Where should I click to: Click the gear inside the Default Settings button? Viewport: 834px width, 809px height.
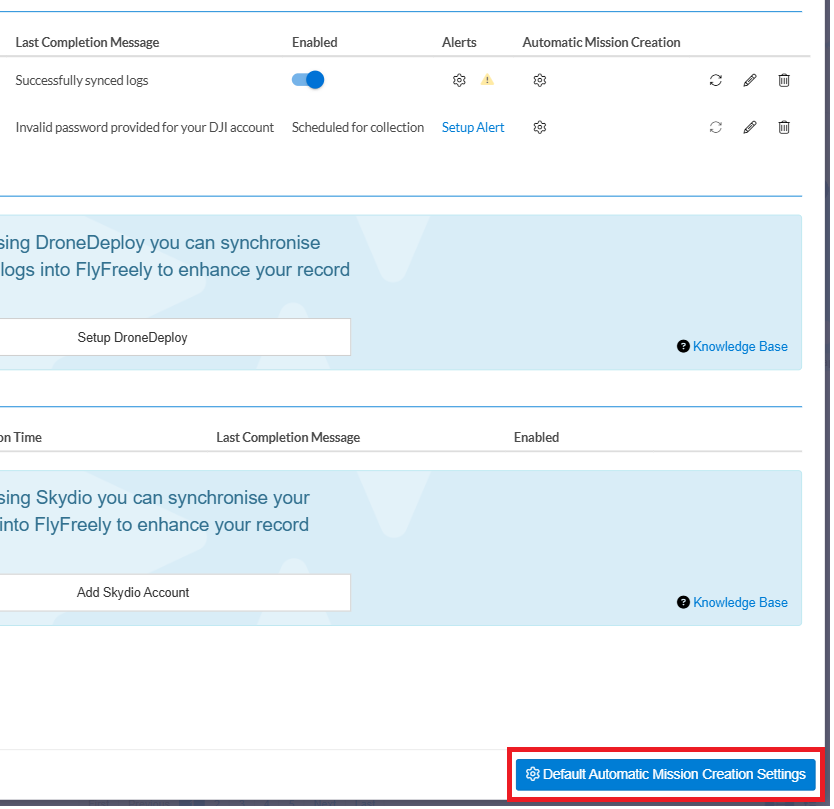(533, 773)
